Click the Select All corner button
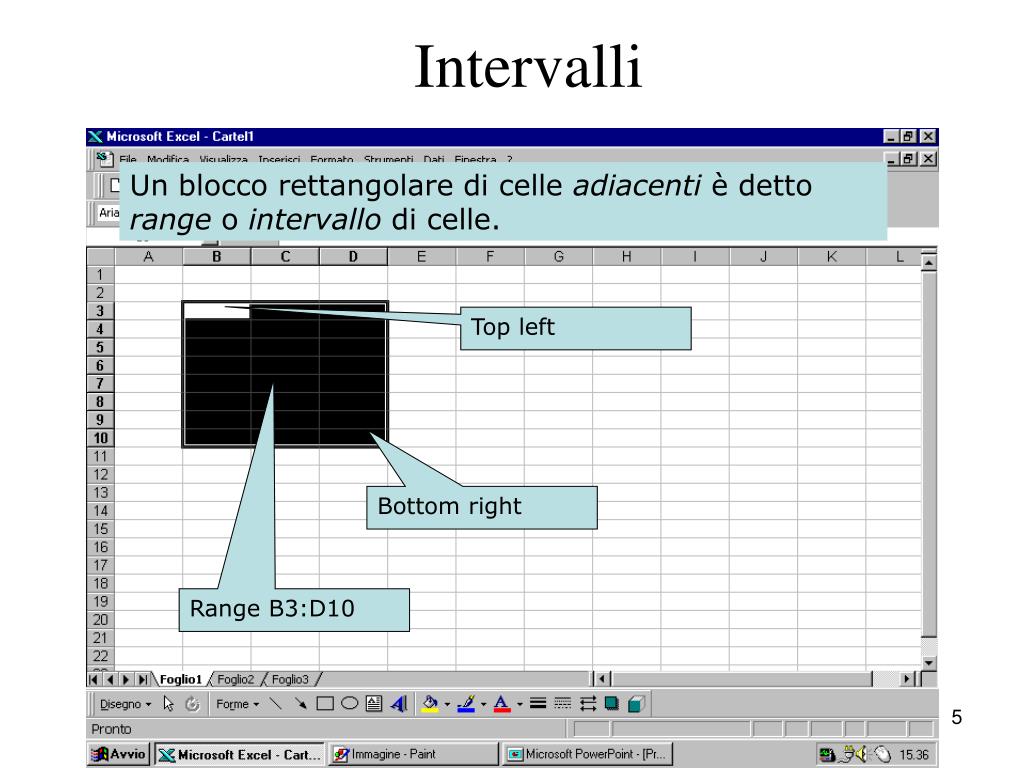 [x=101, y=257]
